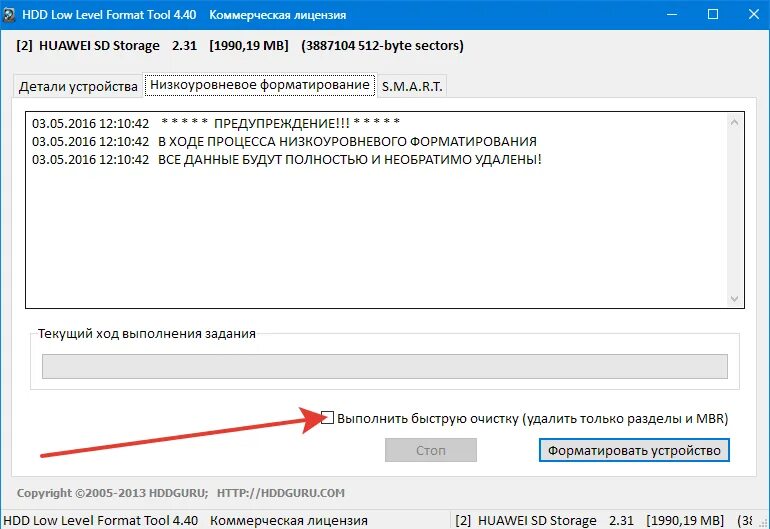The width and height of the screenshot is (770, 529).
Task: Click the Стоп button
Action: [x=431, y=450]
